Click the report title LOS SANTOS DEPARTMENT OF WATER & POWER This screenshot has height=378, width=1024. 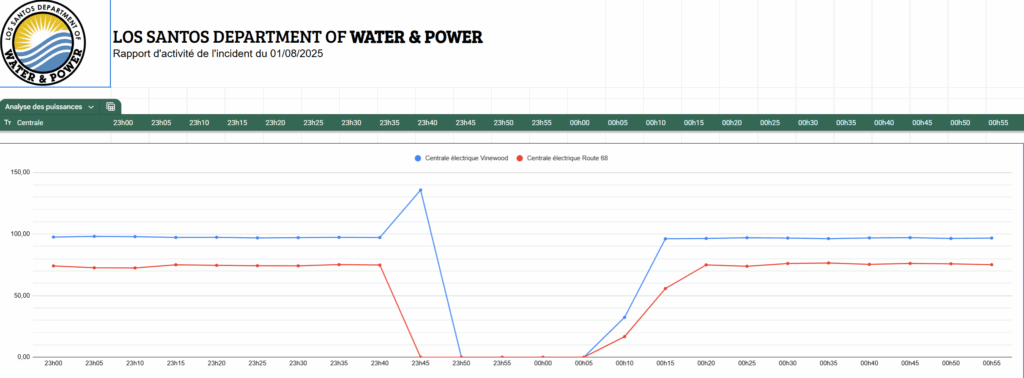[x=298, y=37]
